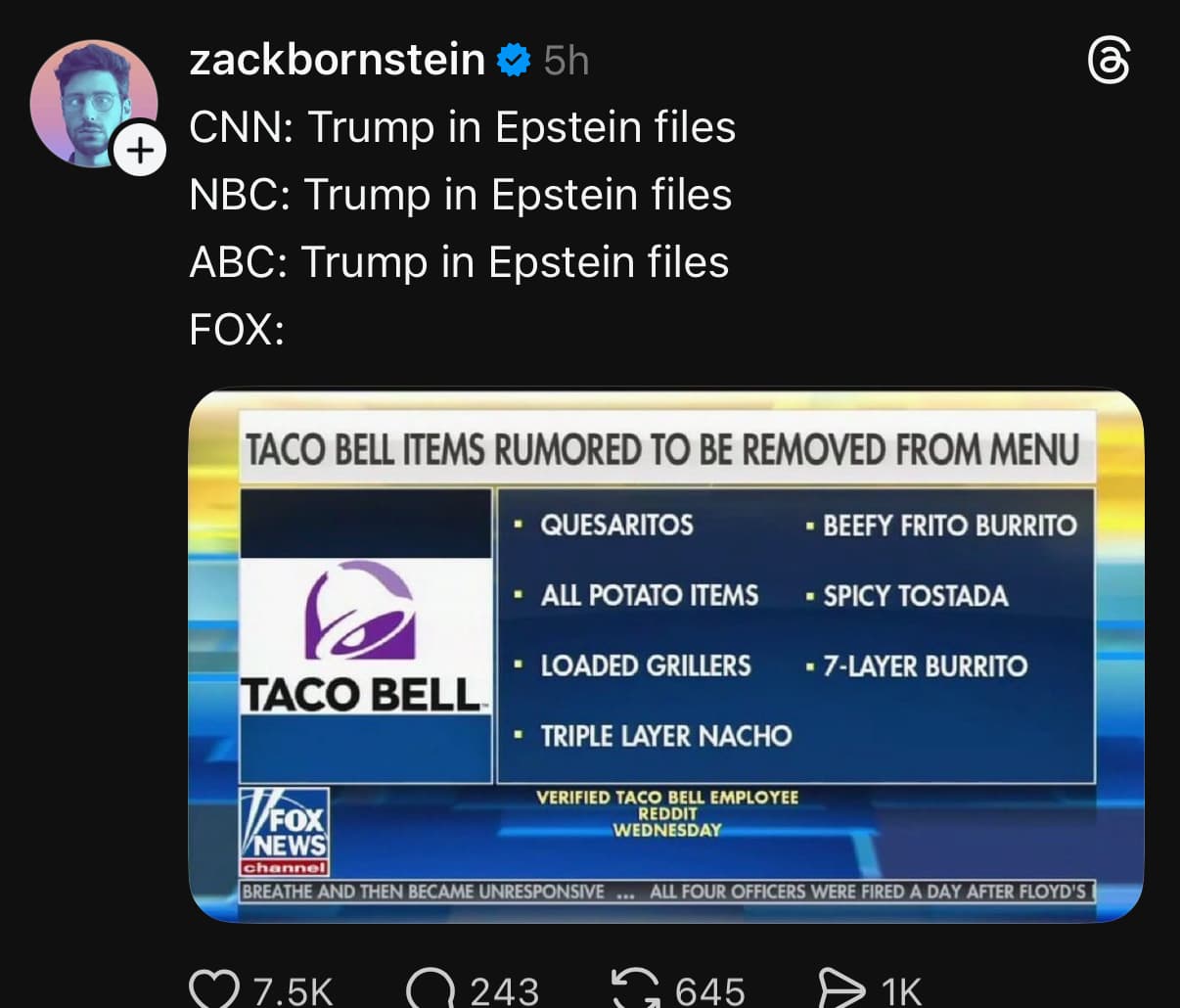This screenshot has height=1008, width=1180.
Task: Click the 645 reposts count
Action: point(709,990)
